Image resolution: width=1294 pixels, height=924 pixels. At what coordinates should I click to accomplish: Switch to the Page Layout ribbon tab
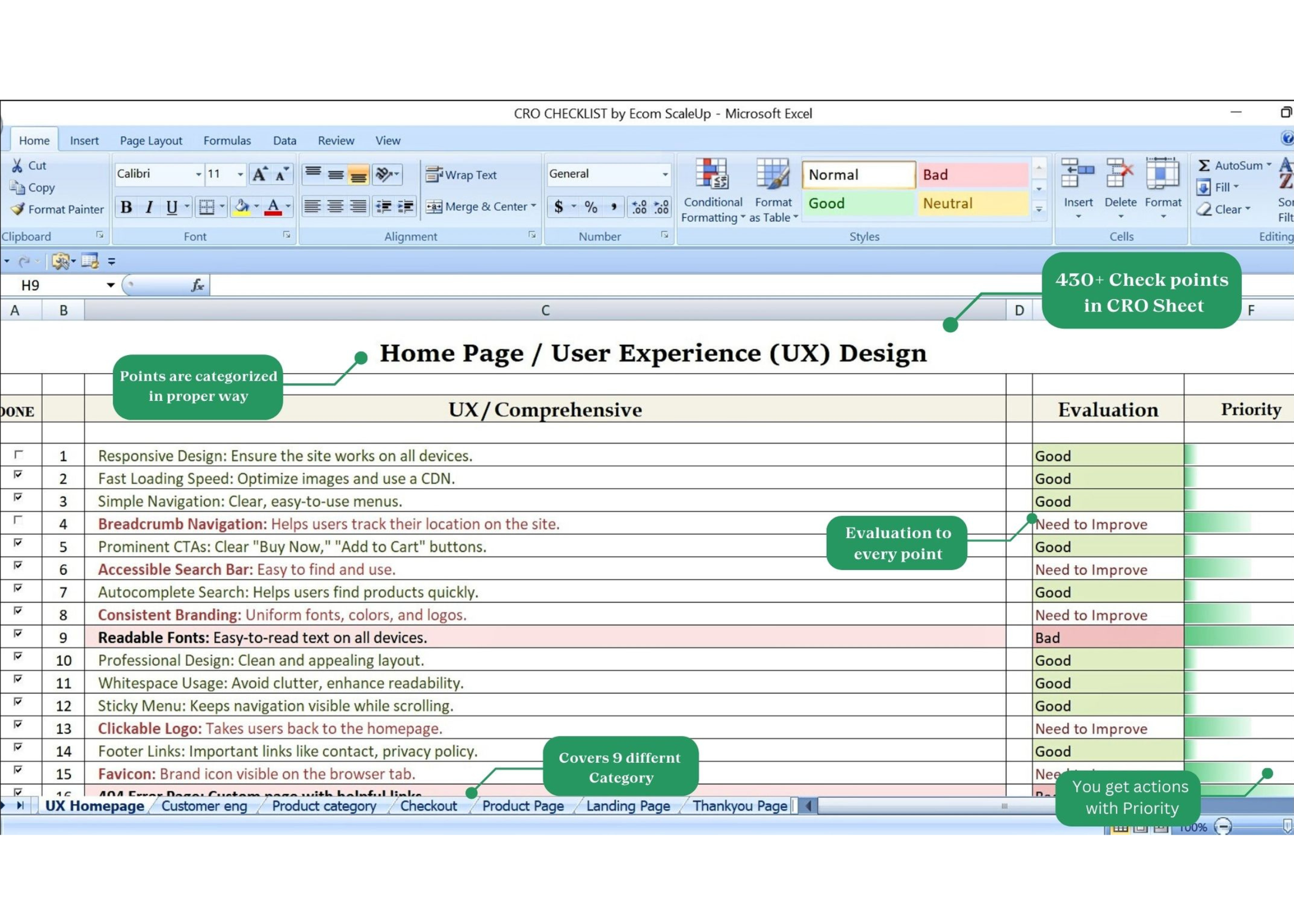pyautogui.click(x=151, y=141)
